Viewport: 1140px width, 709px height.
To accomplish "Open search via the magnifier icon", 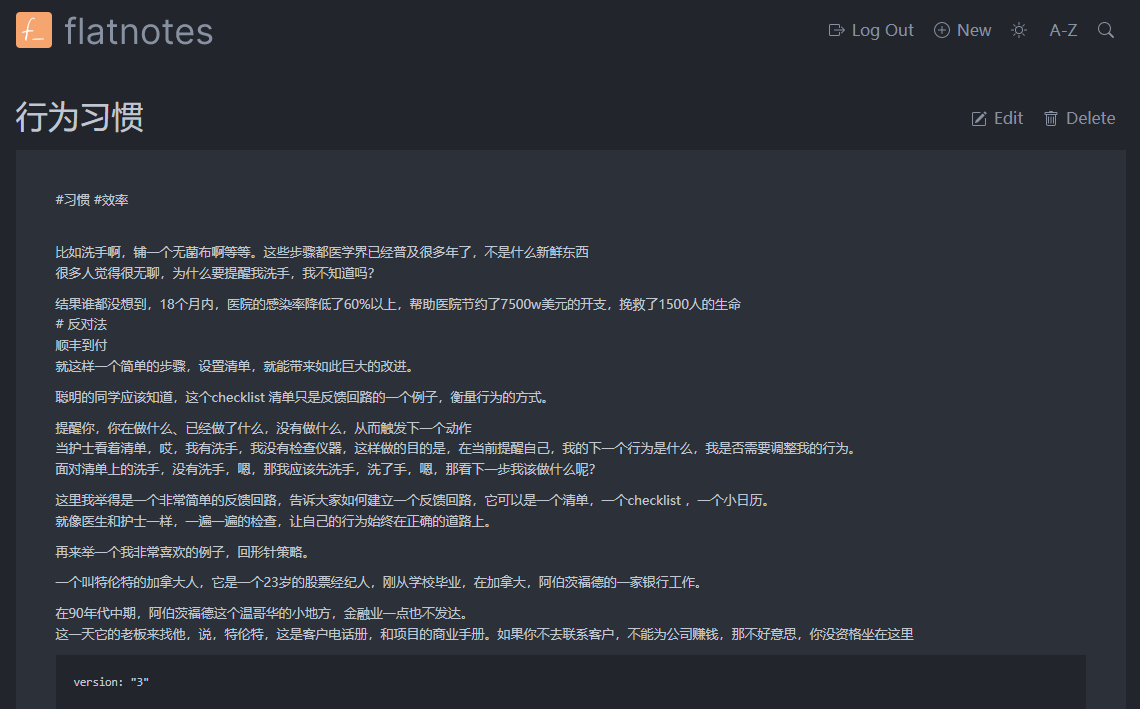I will tap(1105, 30).
